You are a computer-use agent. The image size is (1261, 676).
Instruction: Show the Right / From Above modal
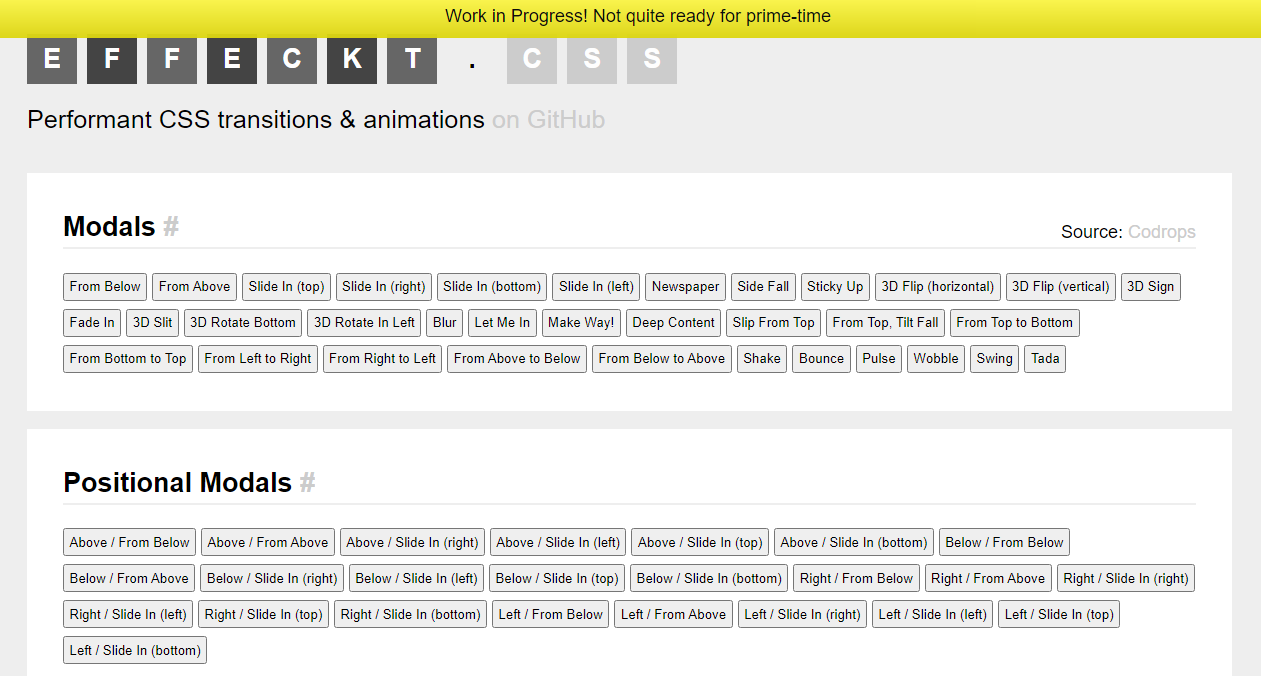point(988,578)
